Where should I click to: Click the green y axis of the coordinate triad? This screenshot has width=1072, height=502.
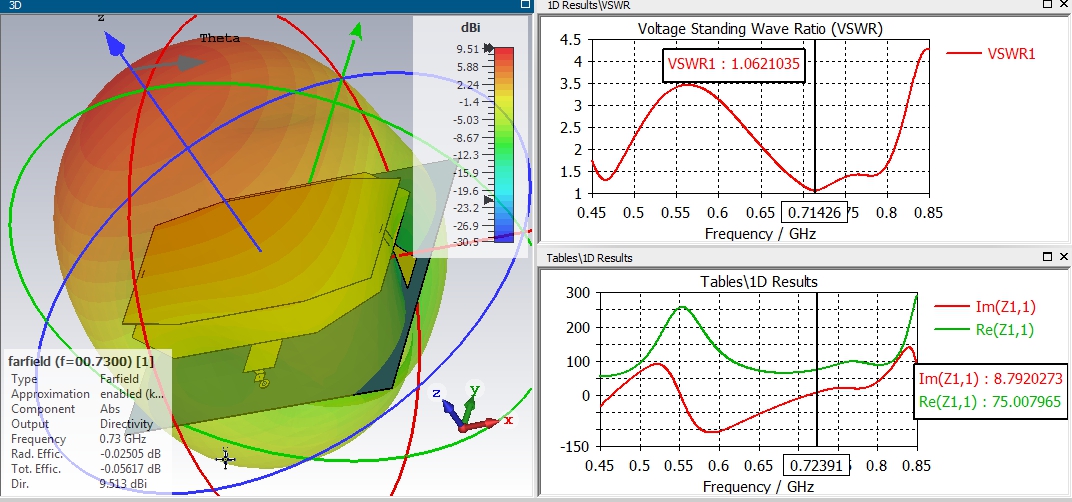pos(469,410)
